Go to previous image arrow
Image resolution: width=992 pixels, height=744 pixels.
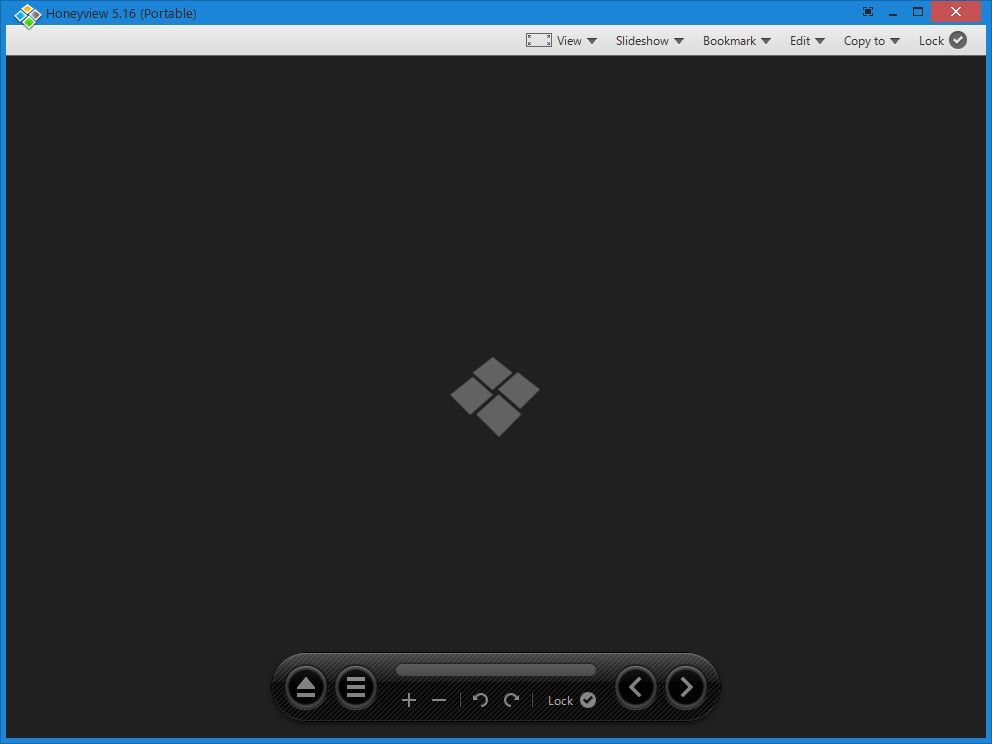(636, 687)
